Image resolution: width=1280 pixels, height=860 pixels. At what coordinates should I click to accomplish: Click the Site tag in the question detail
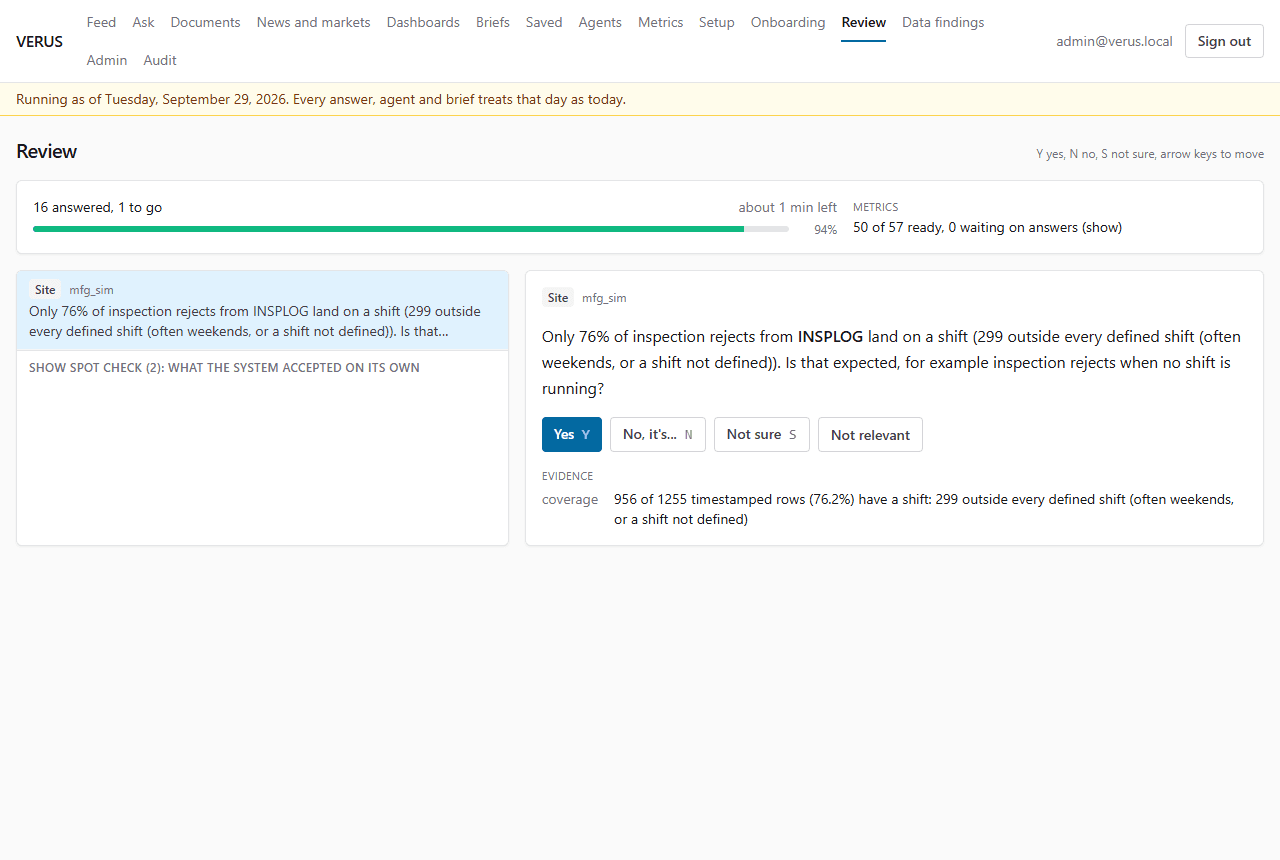558,297
